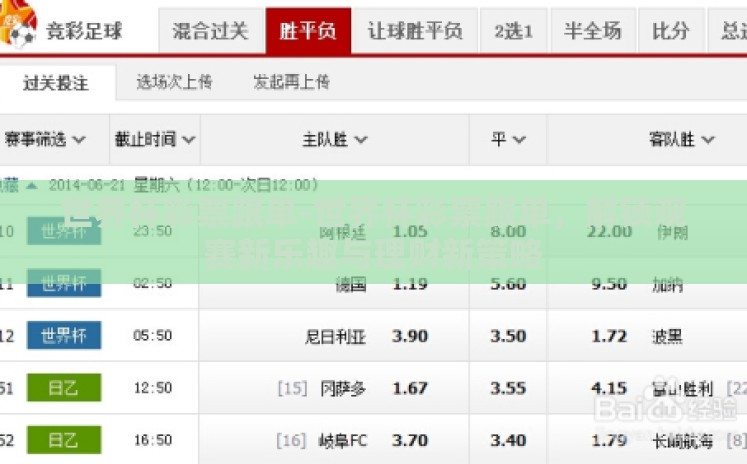Pick draw odds 3.50 for 尼日利亚 match
747x464 pixels.
tap(508, 336)
